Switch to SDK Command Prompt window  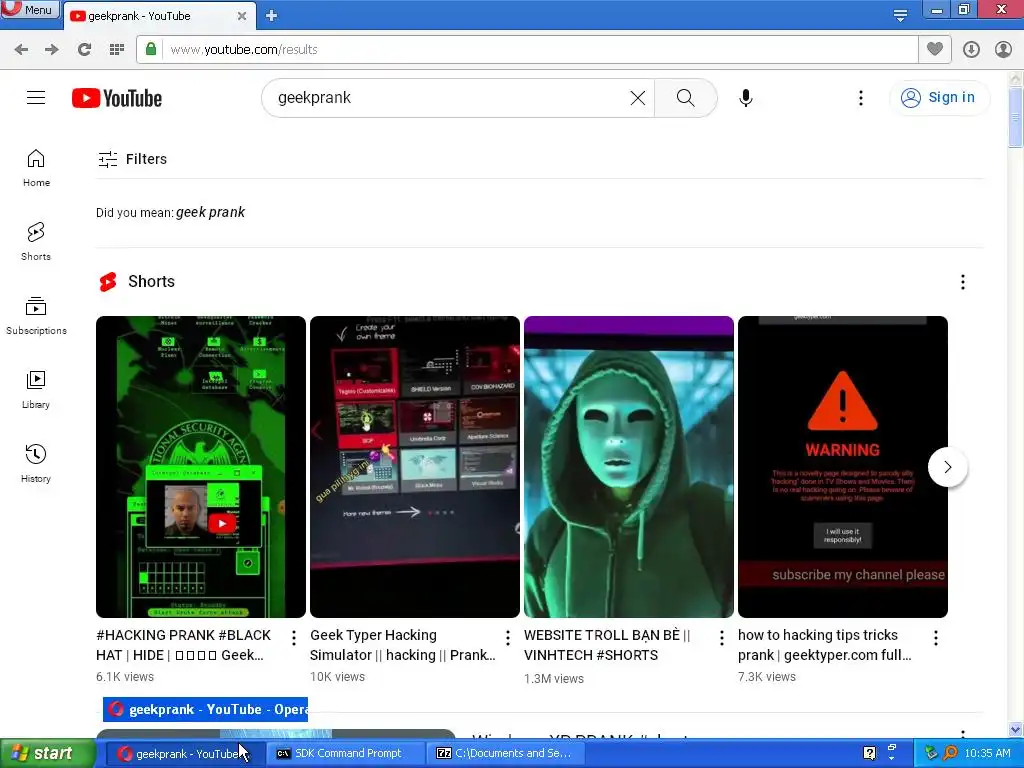(347, 754)
